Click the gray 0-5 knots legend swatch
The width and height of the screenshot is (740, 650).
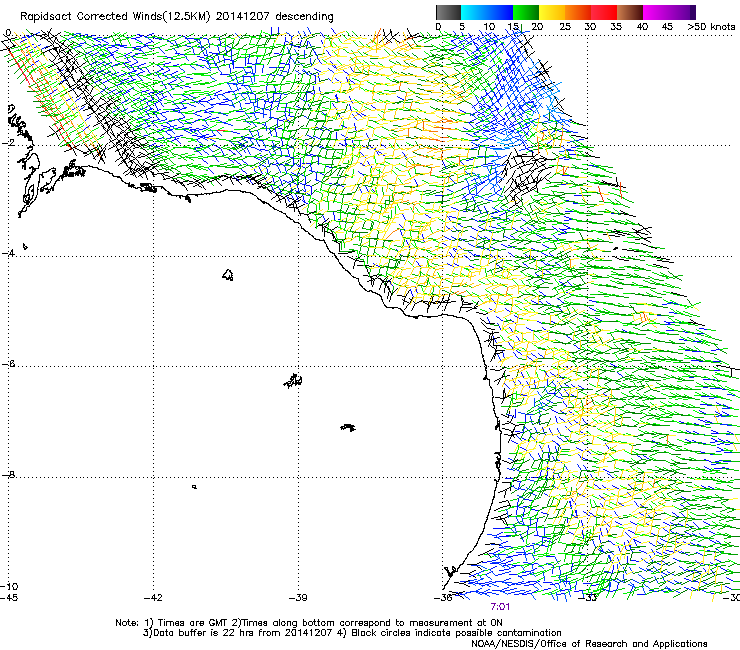(449, 12)
